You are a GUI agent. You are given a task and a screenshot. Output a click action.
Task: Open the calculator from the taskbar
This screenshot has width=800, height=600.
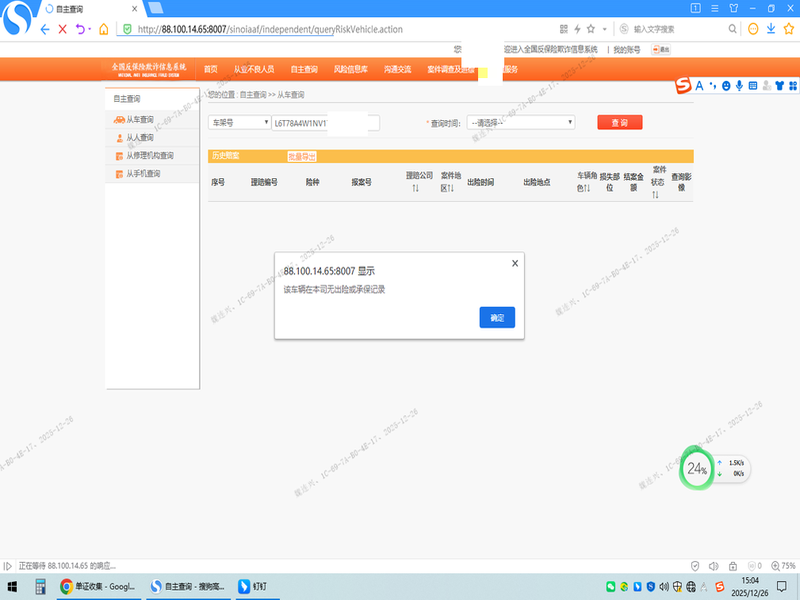click(41, 586)
